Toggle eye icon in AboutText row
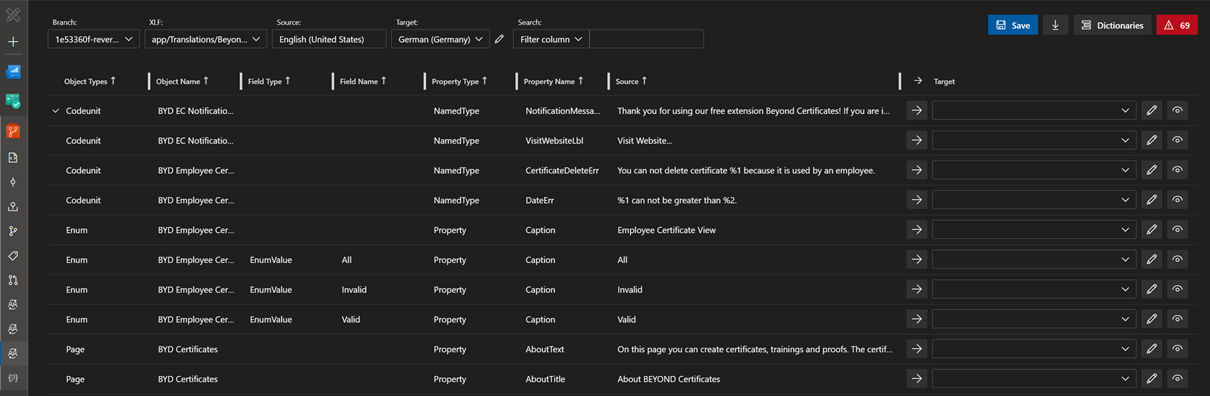Screen dimensions: 1210x396 1178,349
